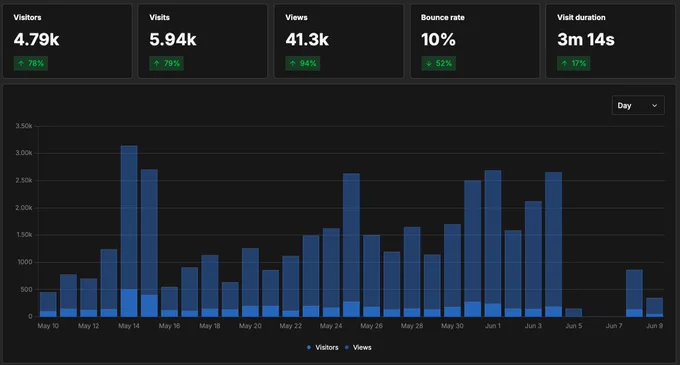Click the bar above May 20

click(250, 282)
